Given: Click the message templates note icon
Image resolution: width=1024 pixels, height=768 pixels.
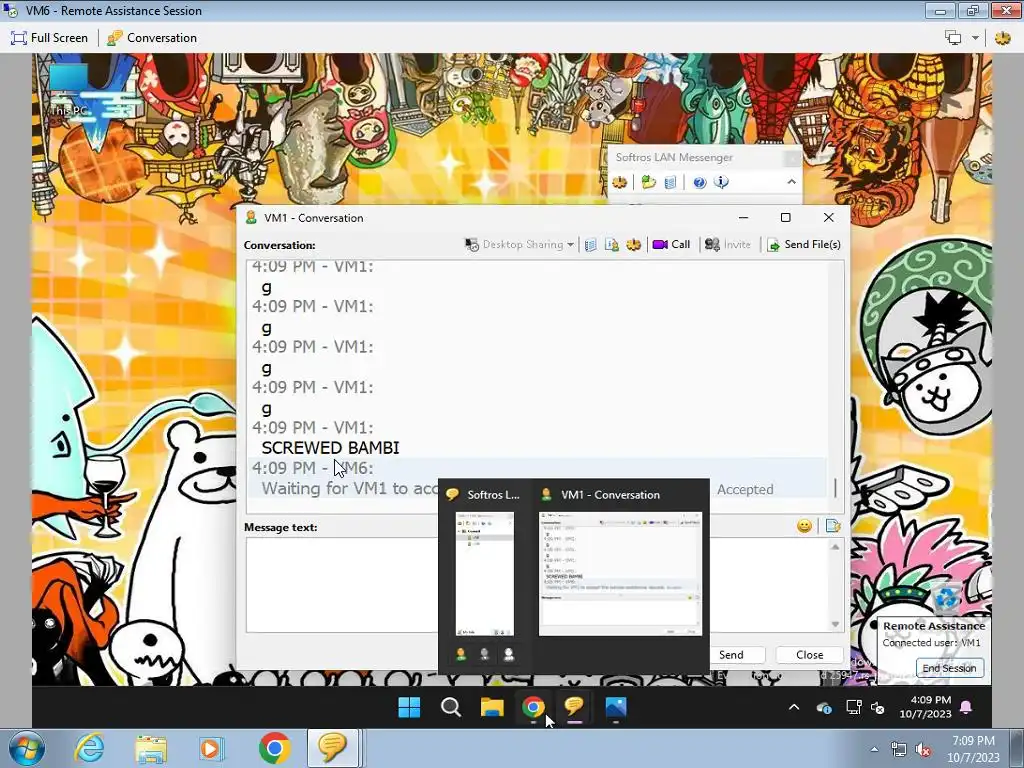Looking at the screenshot, I should (x=833, y=526).
